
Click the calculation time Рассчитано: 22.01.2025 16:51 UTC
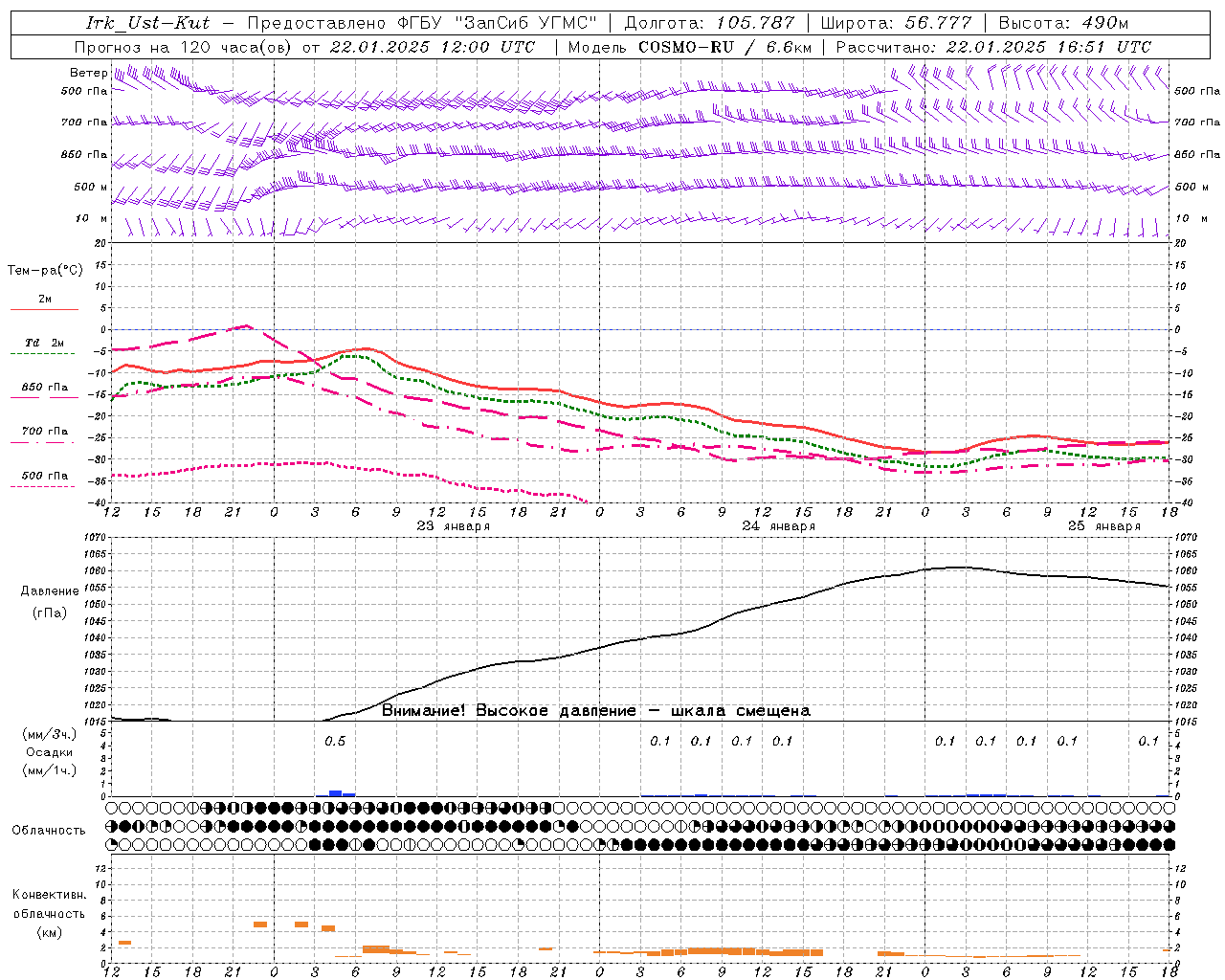[x=993, y=47]
